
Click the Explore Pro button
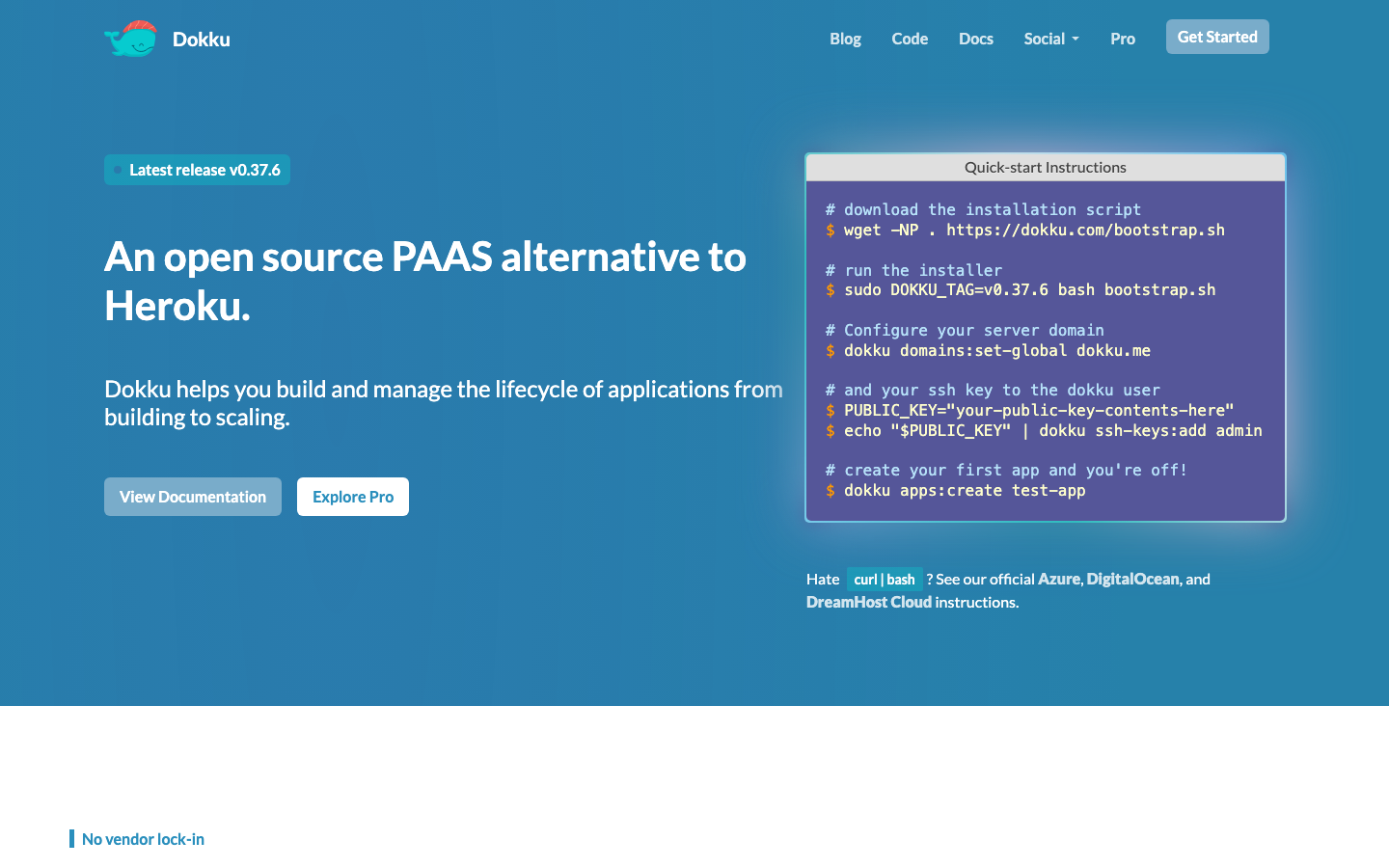click(x=353, y=497)
